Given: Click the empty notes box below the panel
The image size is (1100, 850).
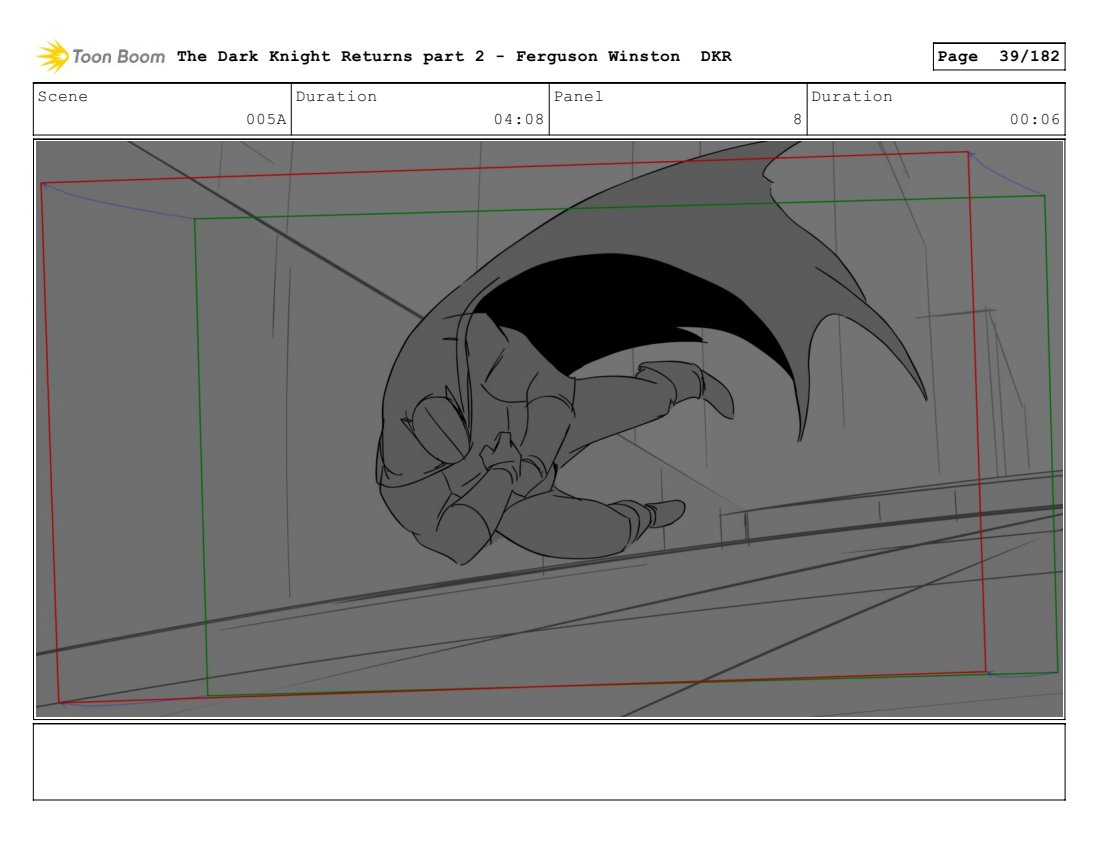Looking at the screenshot, I should pos(549,762).
